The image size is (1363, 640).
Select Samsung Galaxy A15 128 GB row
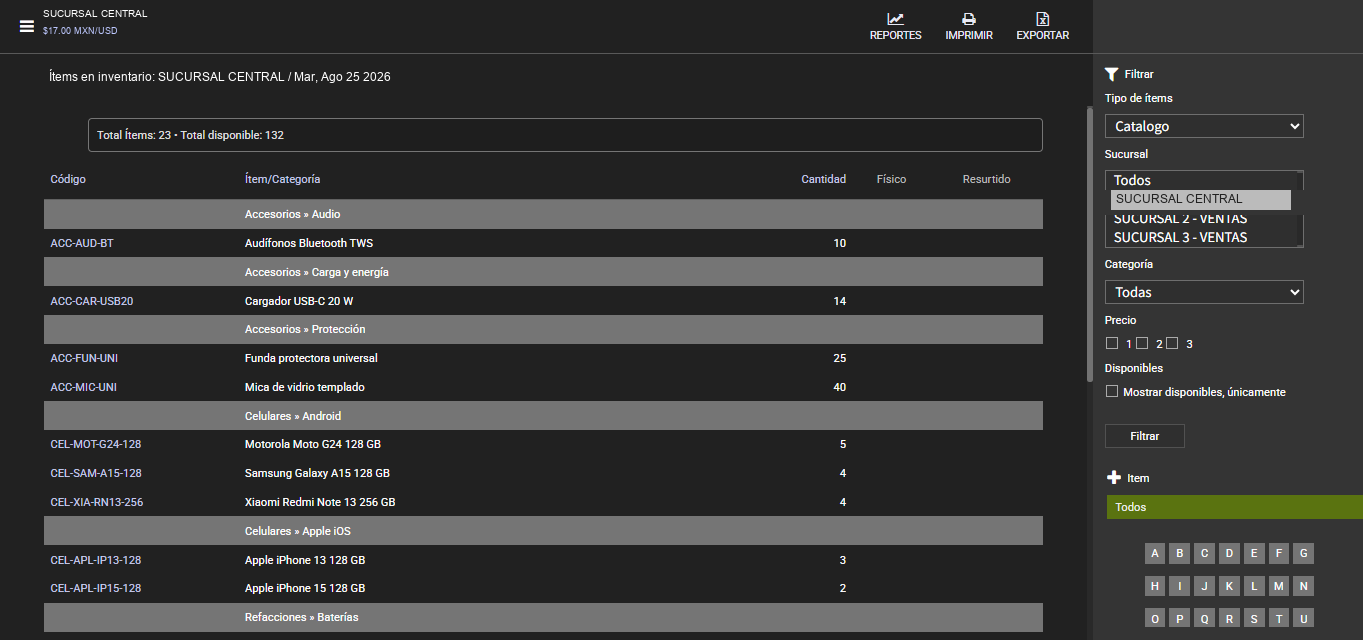[543, 473]
